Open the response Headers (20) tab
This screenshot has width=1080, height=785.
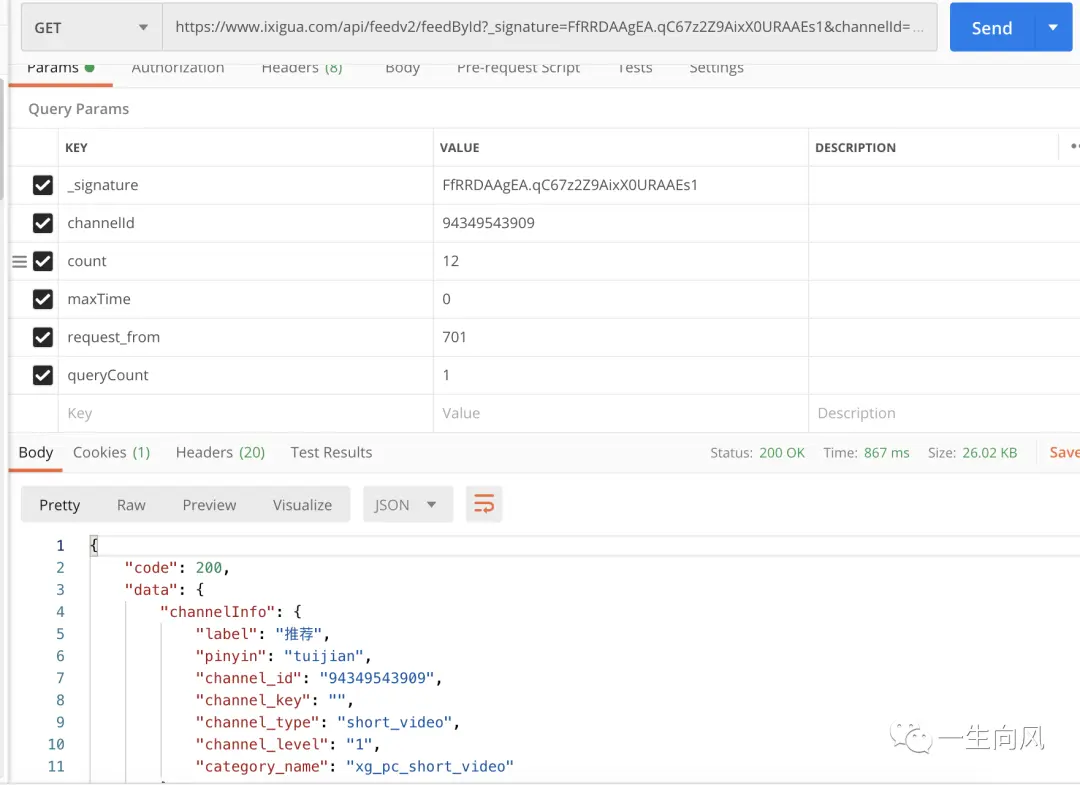click(220, 452)
